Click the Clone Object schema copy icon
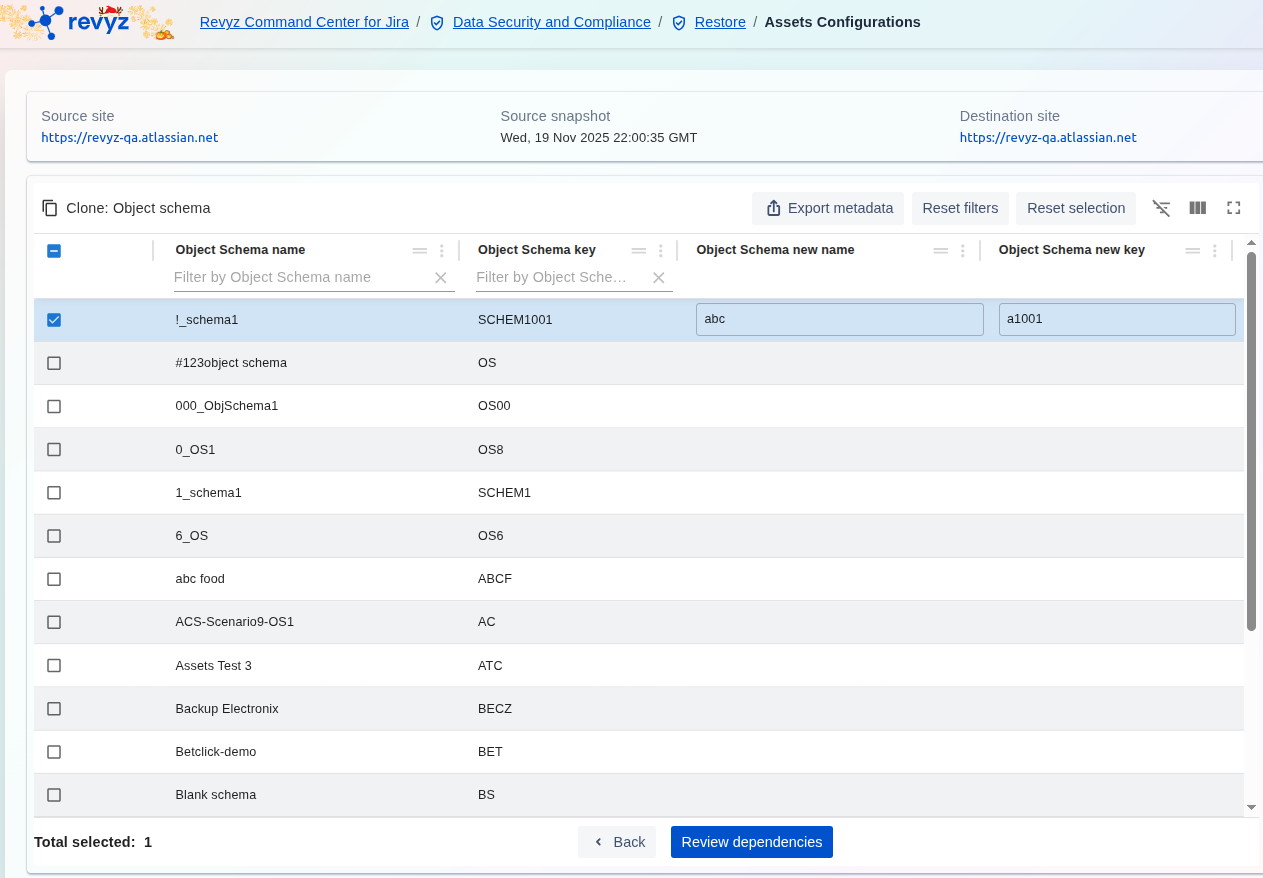1263x878 pixels. (x=50, y=208)
